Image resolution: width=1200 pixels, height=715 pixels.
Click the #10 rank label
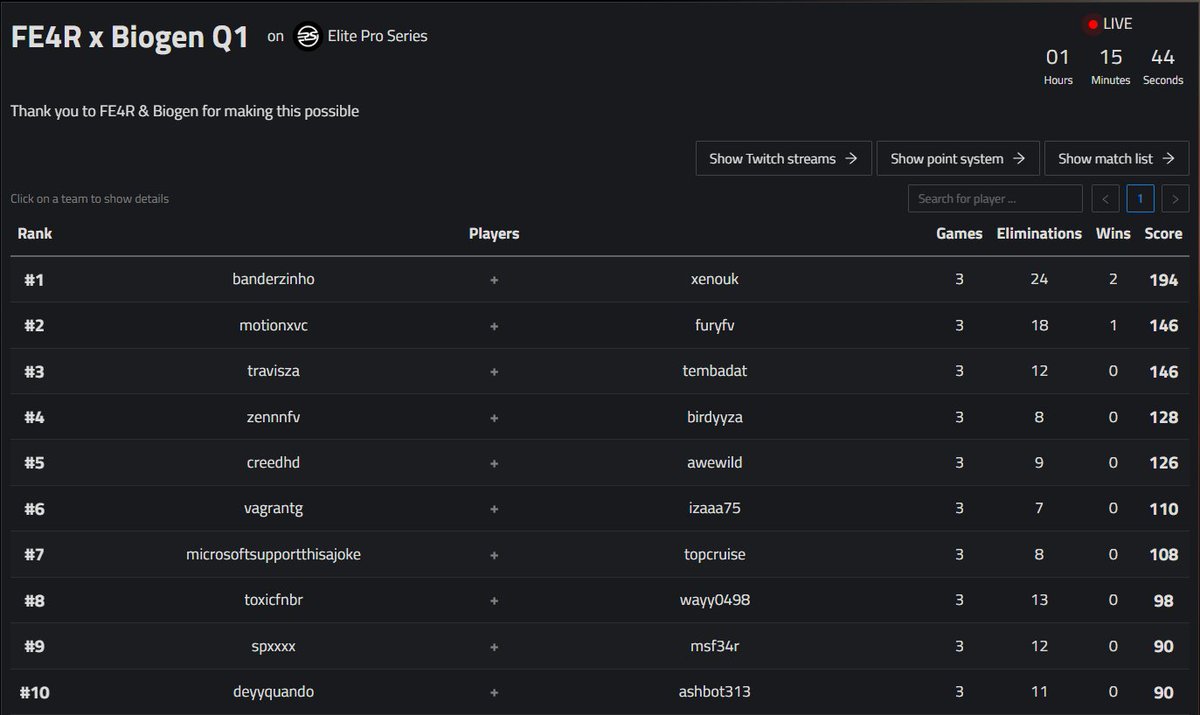(35, 692)
